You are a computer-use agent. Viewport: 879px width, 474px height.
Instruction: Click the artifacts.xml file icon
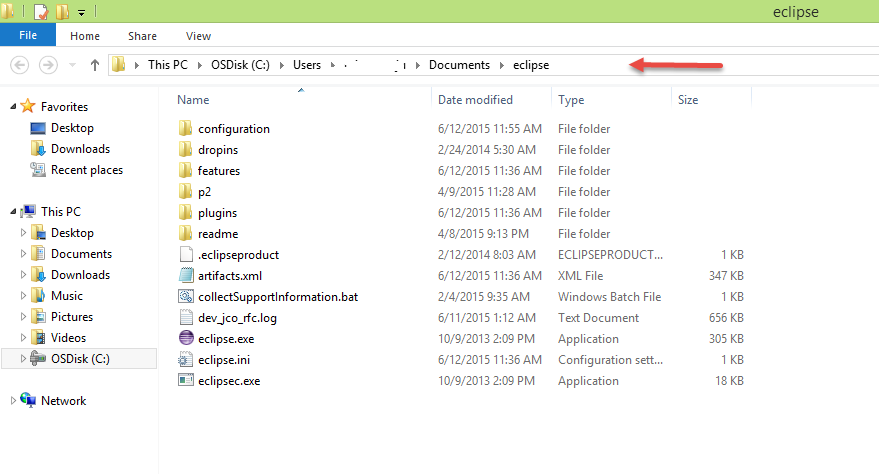point(185,275)
